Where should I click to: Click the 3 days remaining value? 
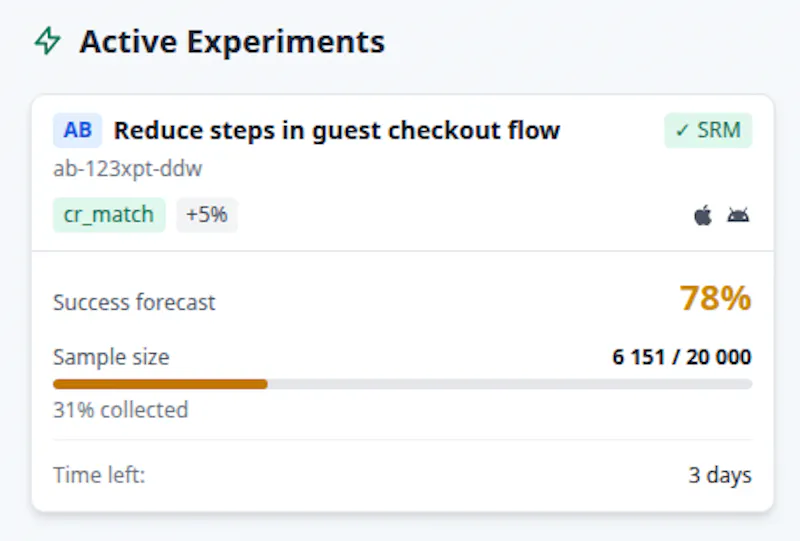point(720,475)
